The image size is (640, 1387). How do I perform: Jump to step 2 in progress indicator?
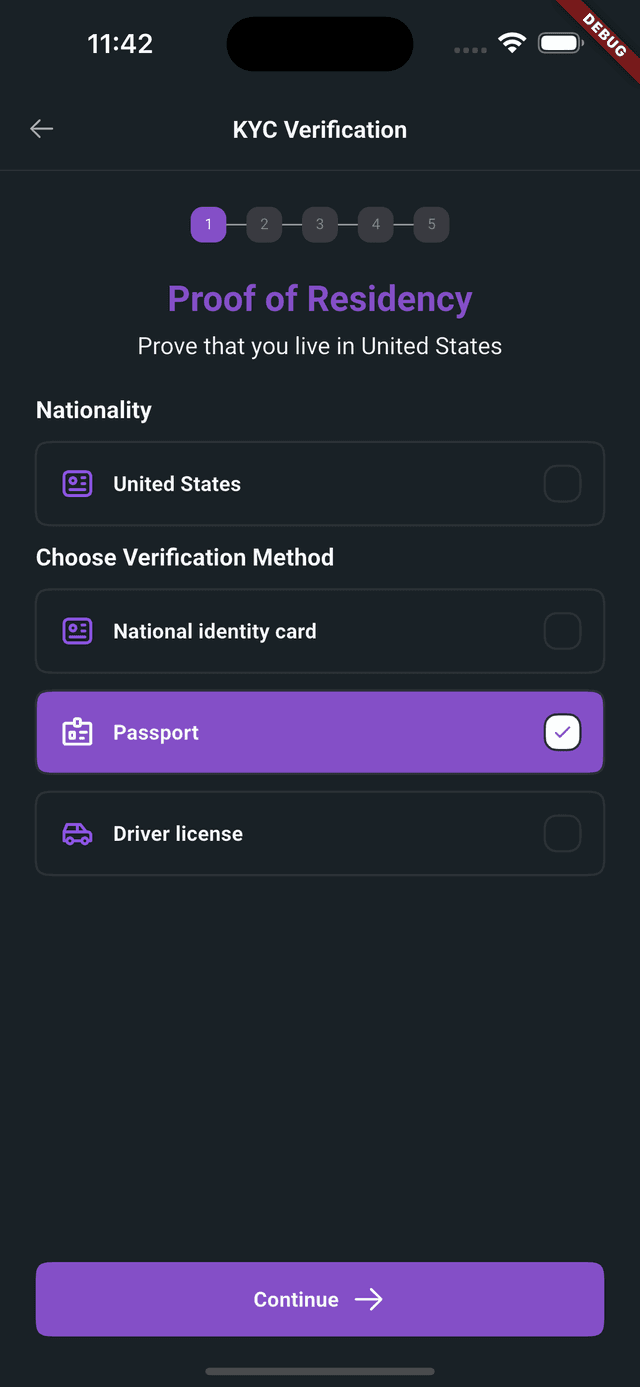pos(264,224)
